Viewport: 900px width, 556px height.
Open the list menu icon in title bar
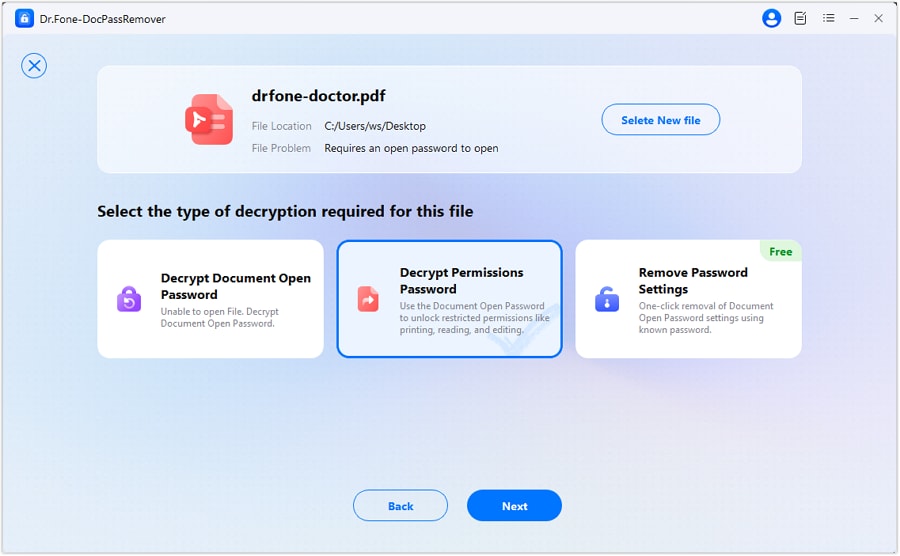click(828, 18)
